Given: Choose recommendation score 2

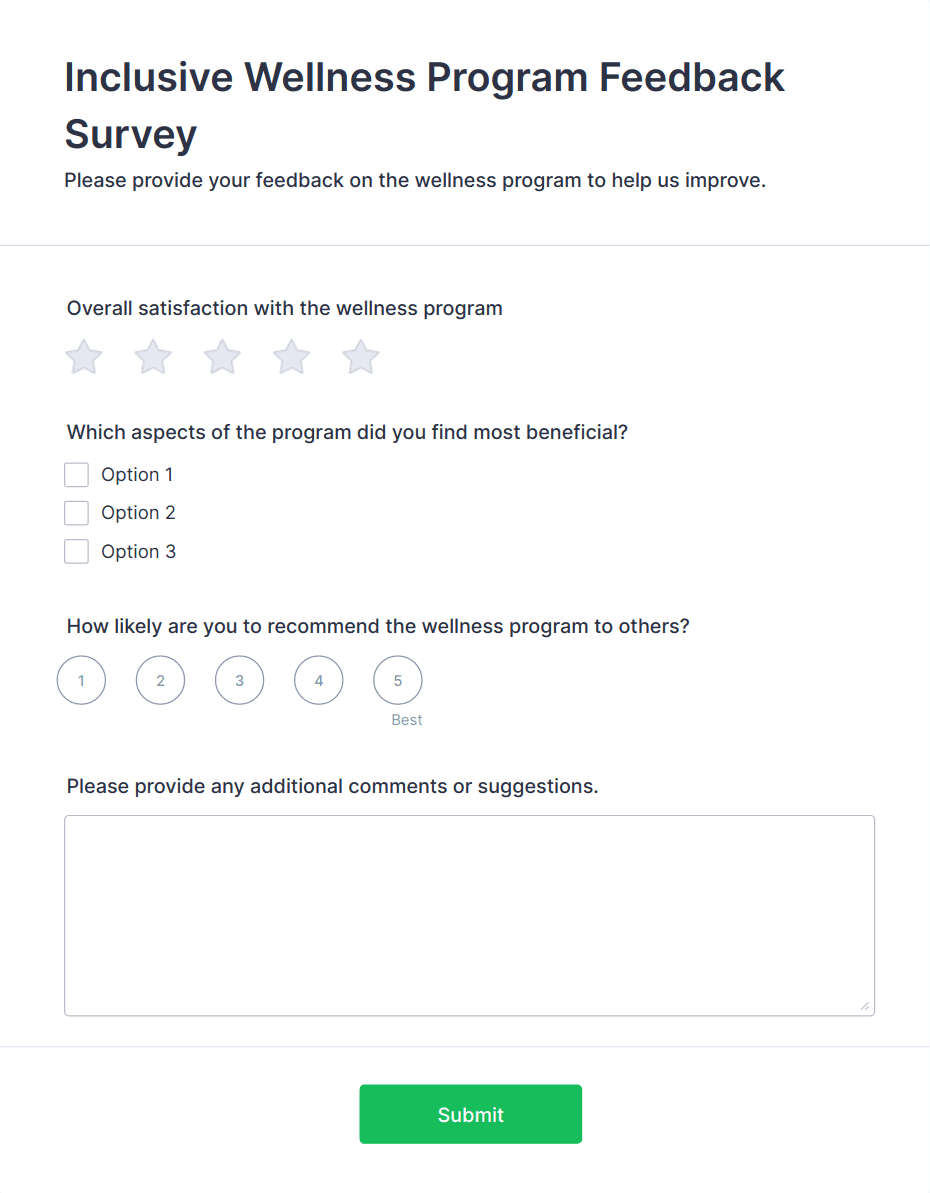Looking at the screenshot, I should click(x=160, y=681).
